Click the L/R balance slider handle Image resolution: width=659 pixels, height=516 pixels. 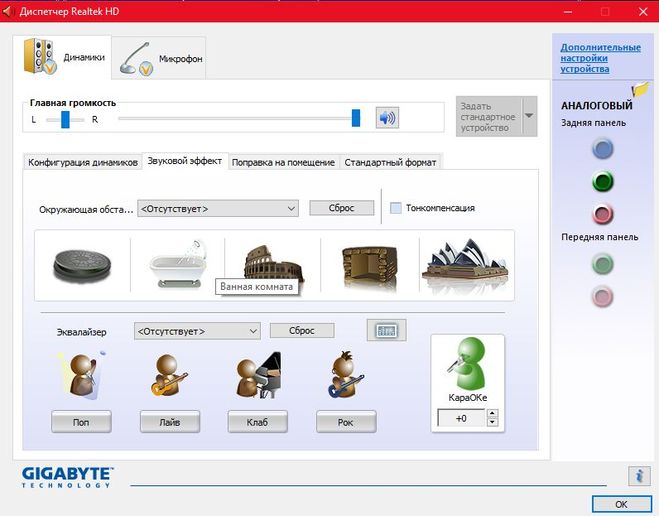tap(65, 119)
